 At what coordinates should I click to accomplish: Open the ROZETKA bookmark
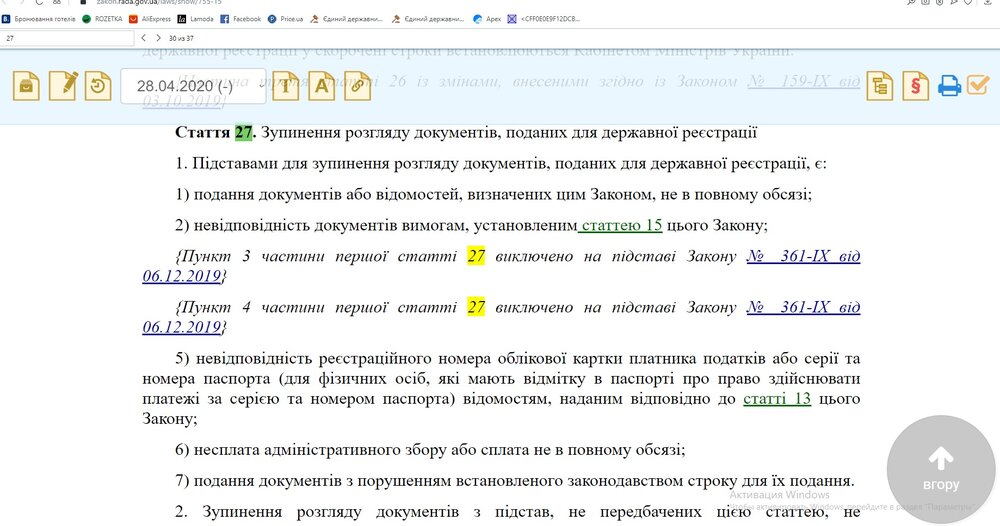(102, 19)
